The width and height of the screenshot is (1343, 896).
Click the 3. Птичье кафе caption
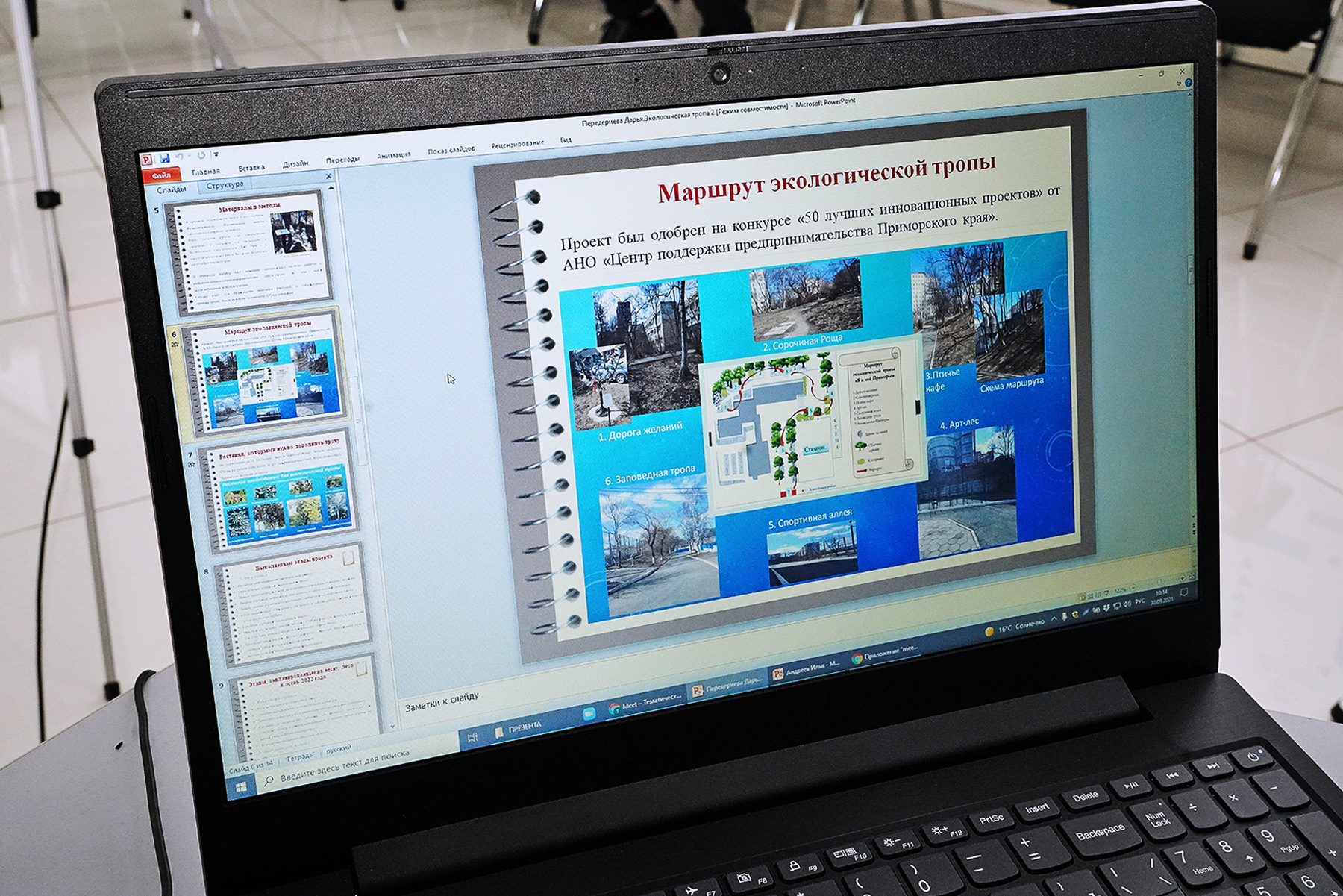942,379
